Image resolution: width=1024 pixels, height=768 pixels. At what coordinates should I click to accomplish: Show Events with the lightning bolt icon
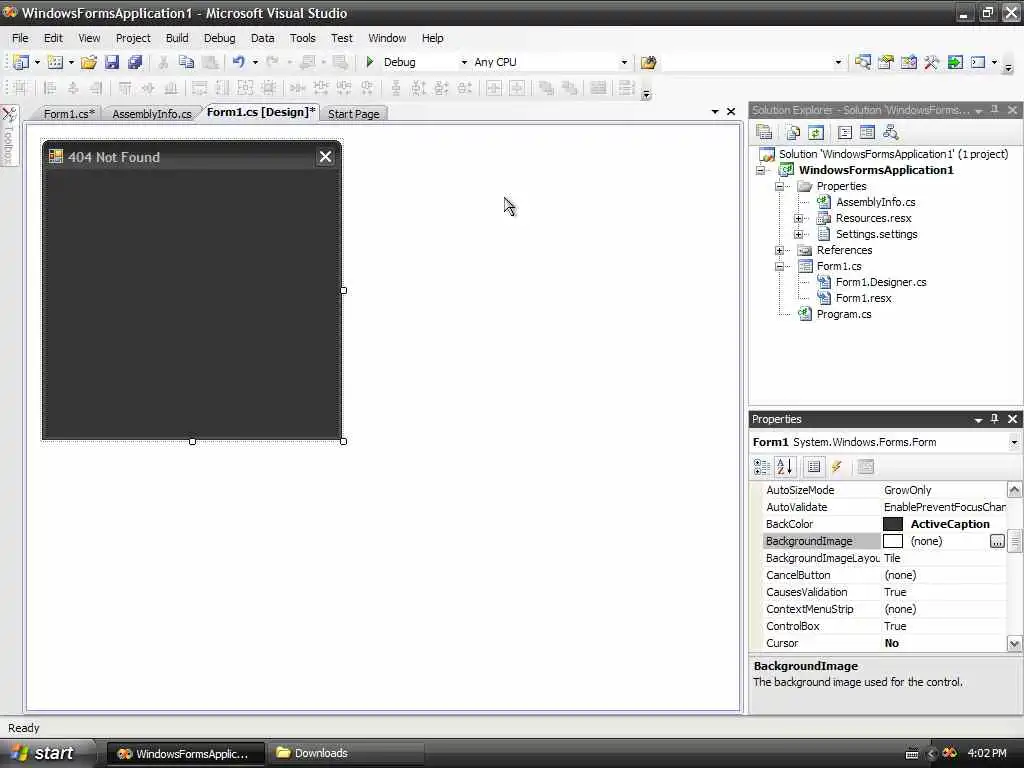pyautogui.click(x=837, y=466)
